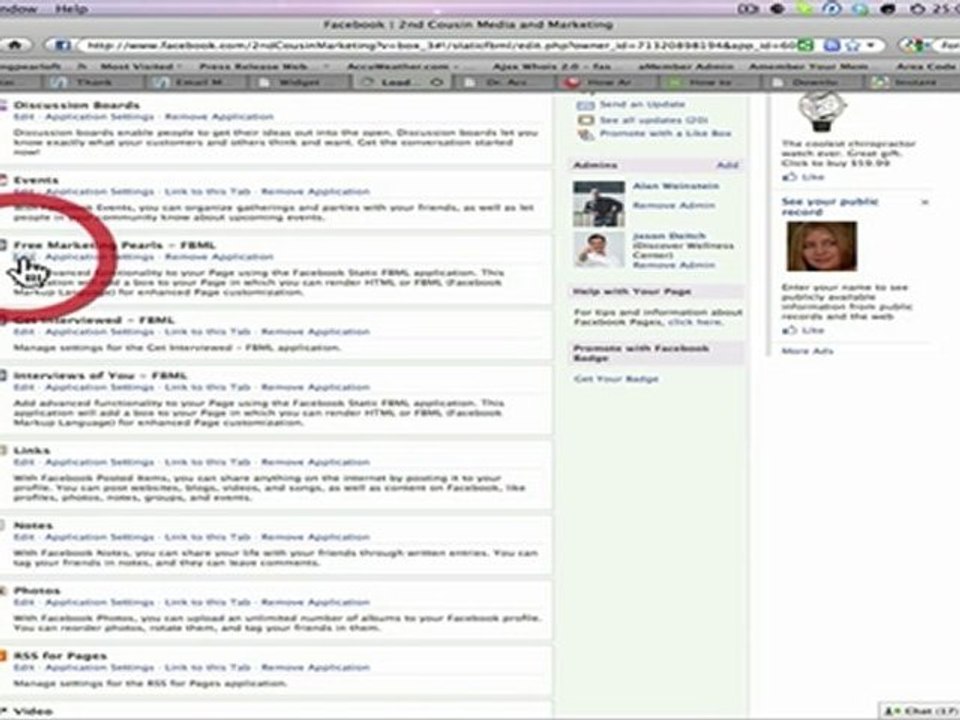The width and height of the screenshot is (960, 720).
Task: Click the Links application icon
Action: click(3, 451)
